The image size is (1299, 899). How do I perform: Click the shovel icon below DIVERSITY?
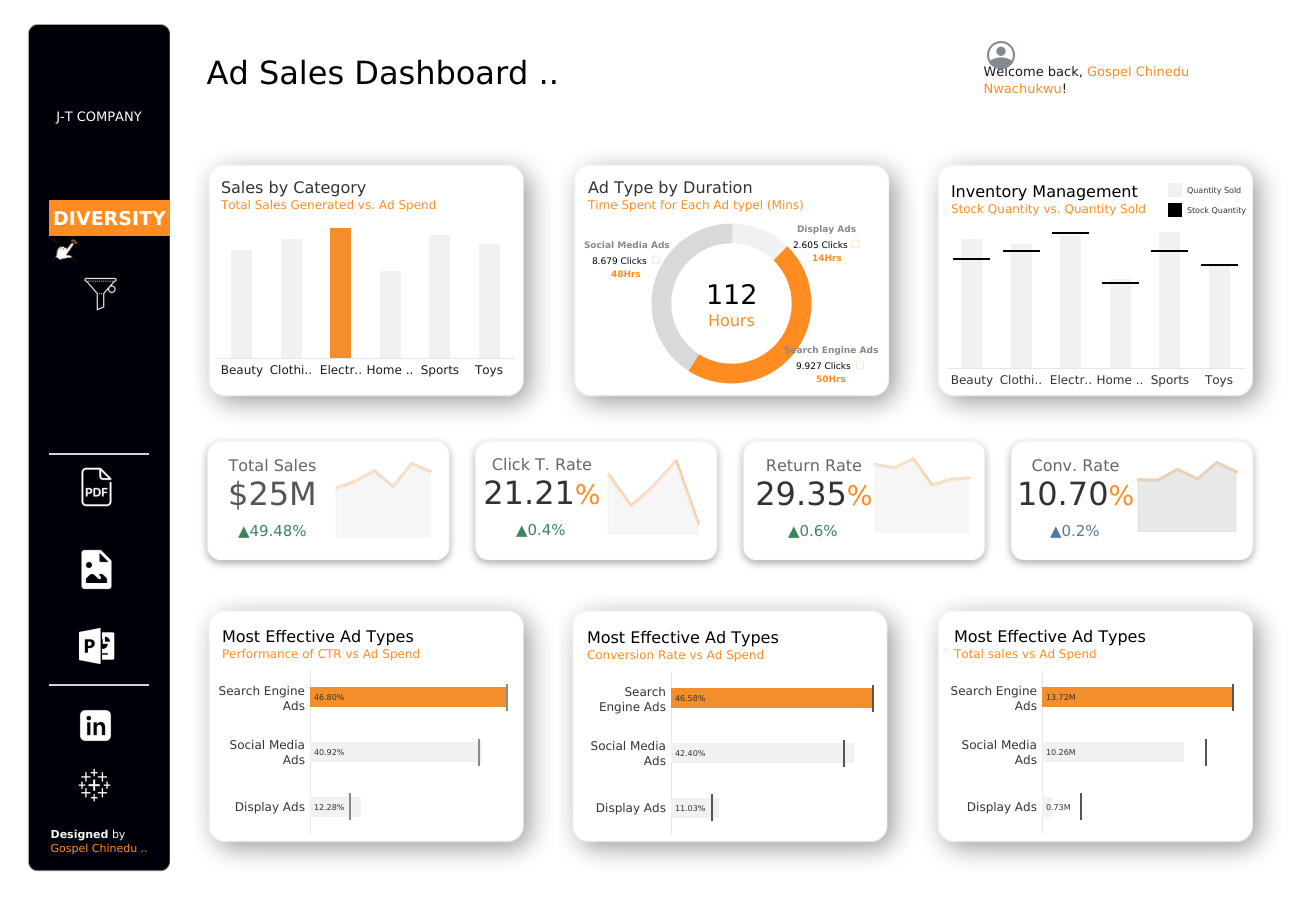[x=66, y=250]
